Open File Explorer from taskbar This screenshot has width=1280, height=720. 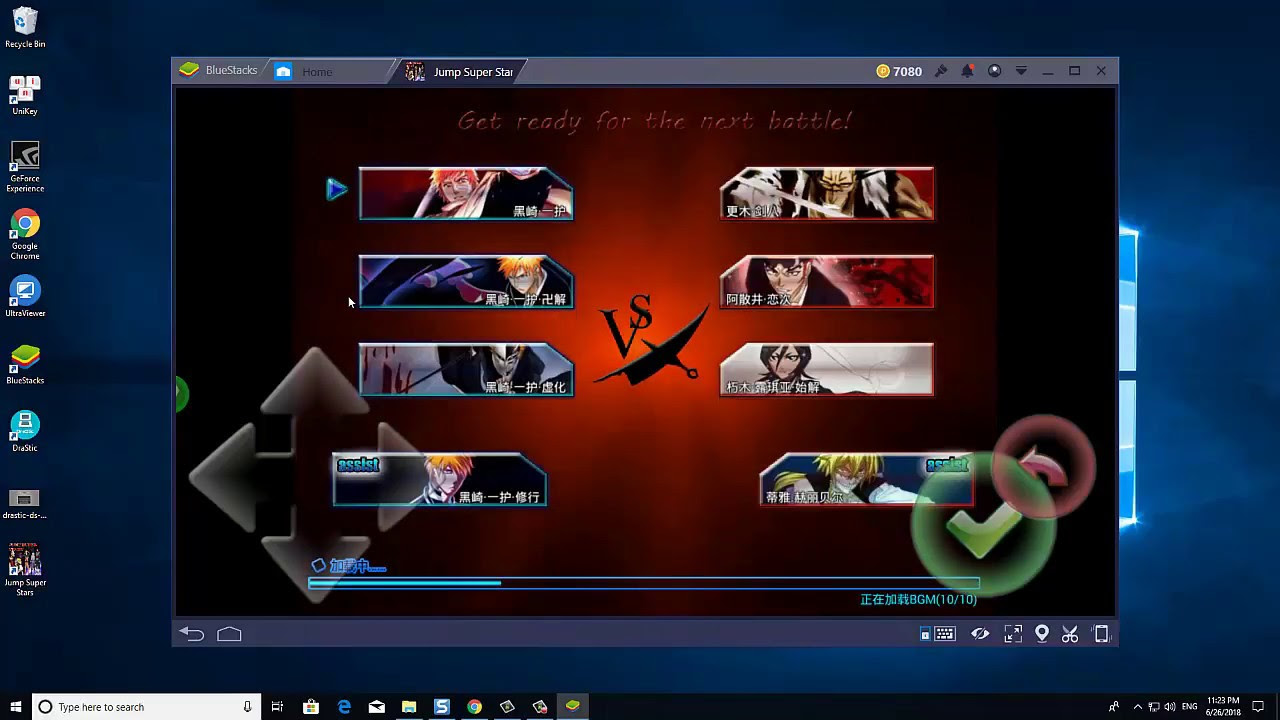click(409, 707)
